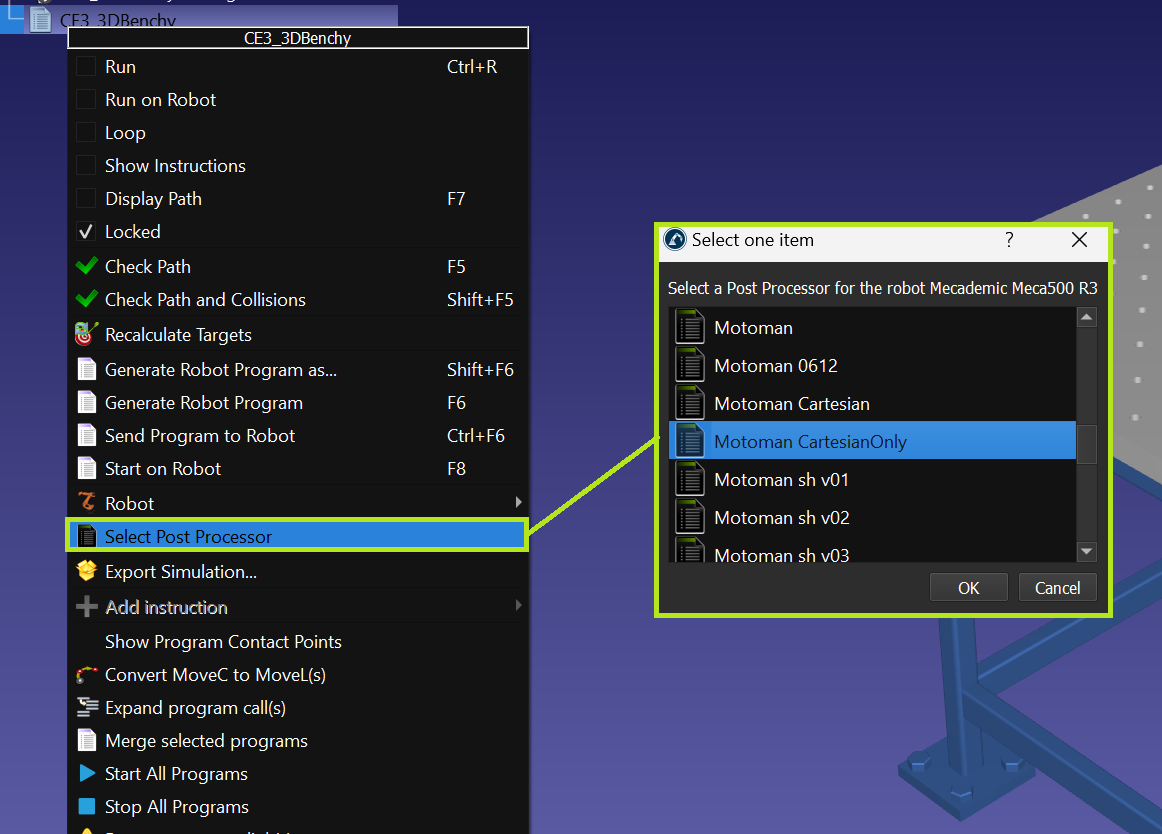Expand the Add instruction submenu arrow
Screen dimensions: 1162x834
tap(517, 605)
